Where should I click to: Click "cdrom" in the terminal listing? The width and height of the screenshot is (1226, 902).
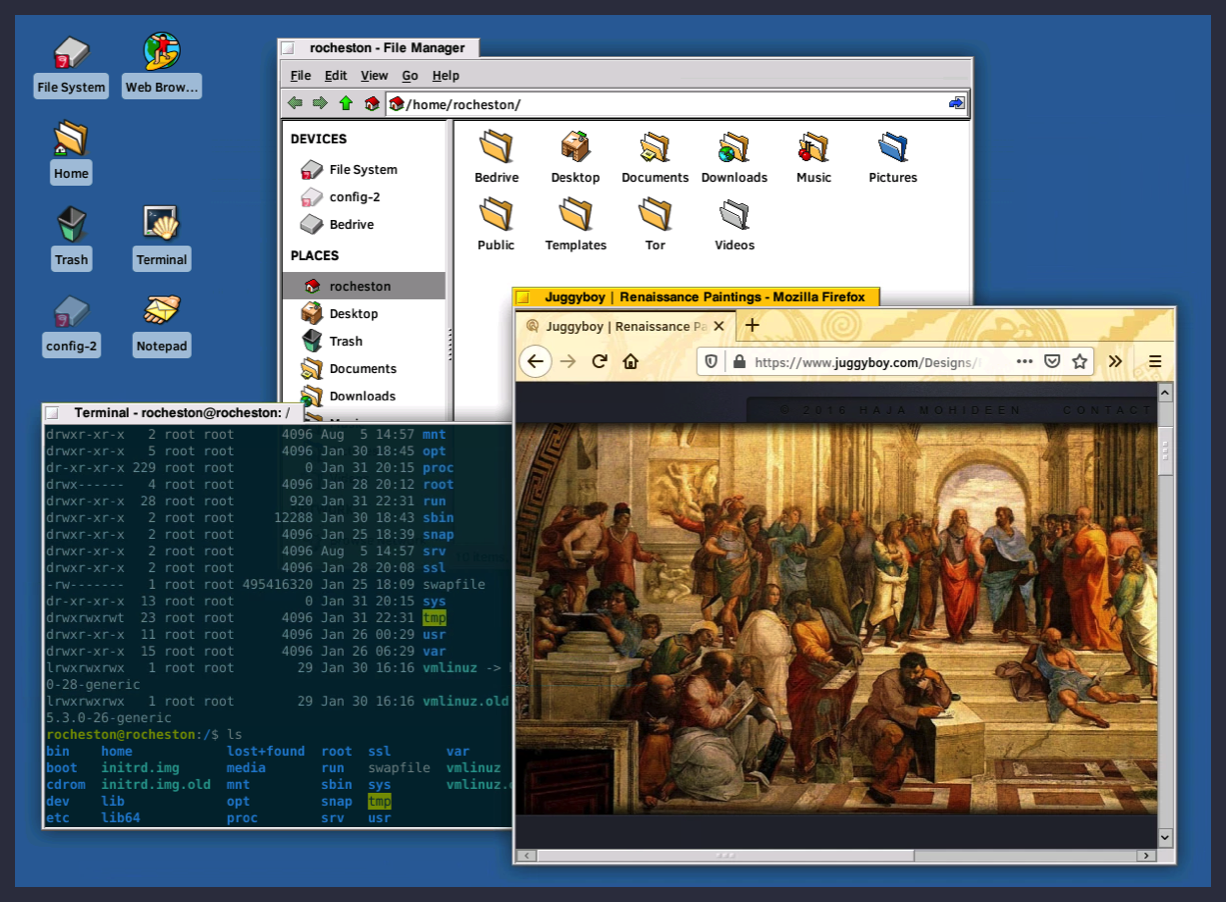click(66, 785)
